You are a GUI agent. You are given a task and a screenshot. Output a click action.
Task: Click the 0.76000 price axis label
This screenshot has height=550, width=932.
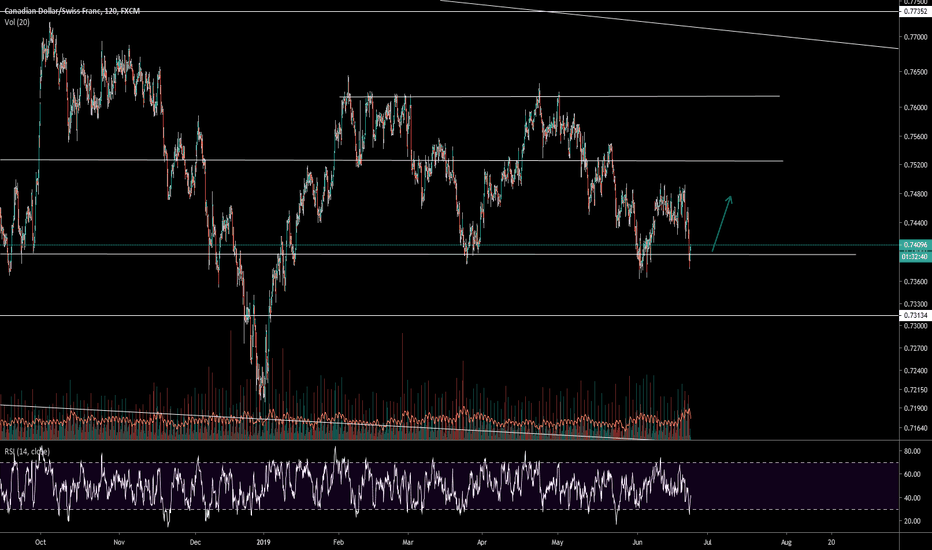click(915, 108)
